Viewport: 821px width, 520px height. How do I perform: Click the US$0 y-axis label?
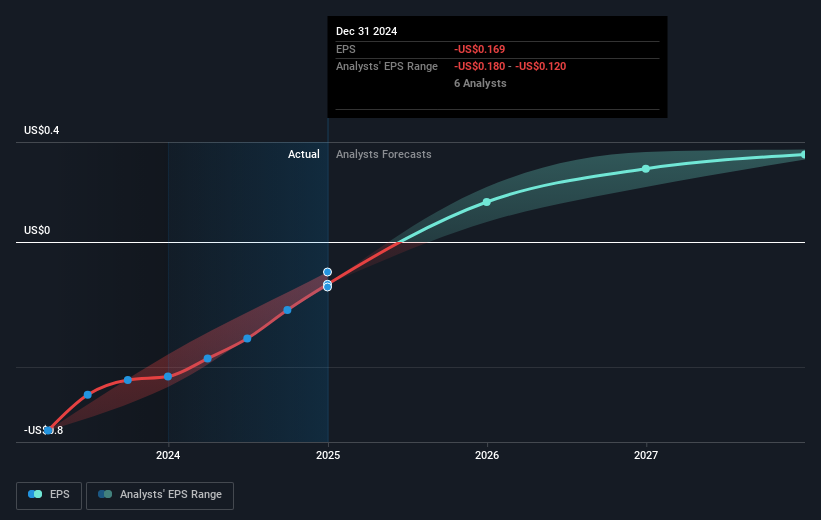coord(37,230)
